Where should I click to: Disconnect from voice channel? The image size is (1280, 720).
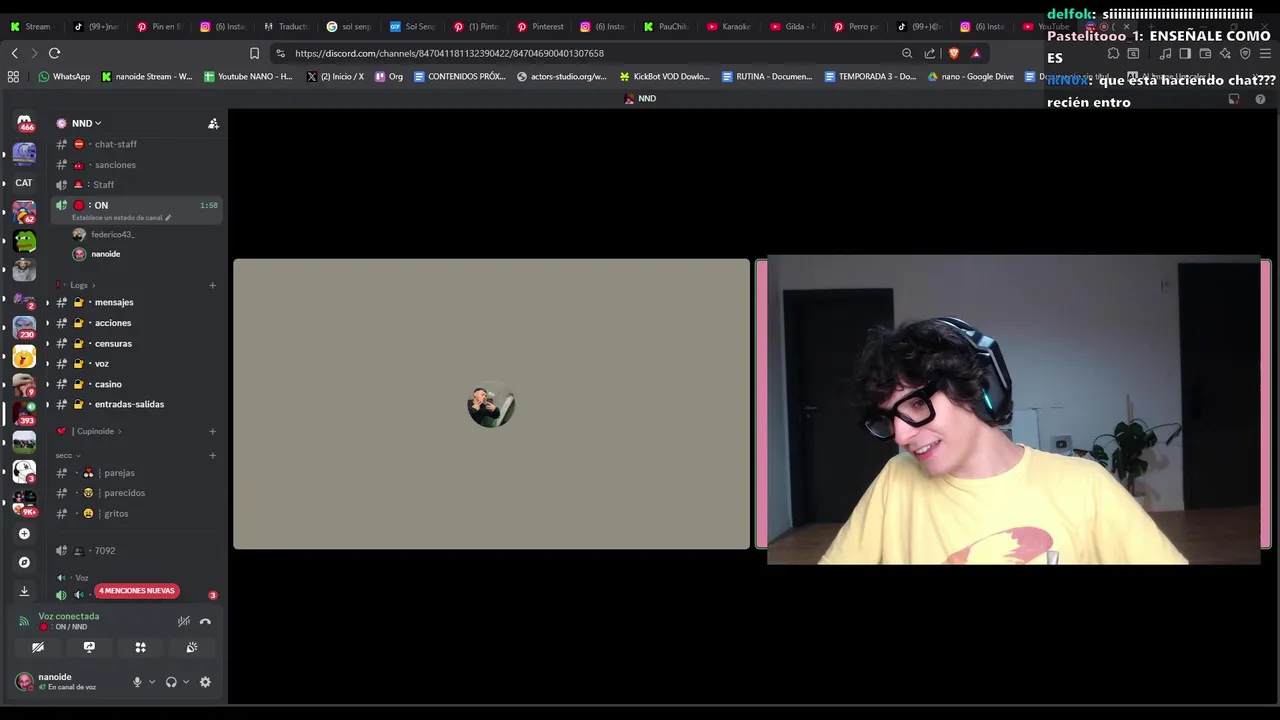(205, 621)
